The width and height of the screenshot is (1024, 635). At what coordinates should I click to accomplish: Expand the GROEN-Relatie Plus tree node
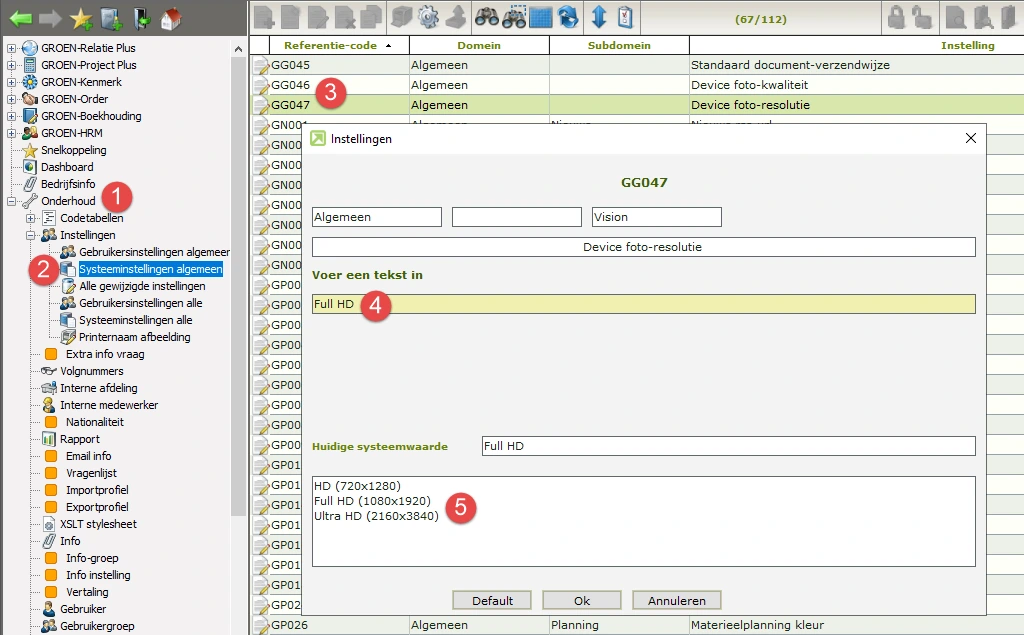(x=12, y=48)
